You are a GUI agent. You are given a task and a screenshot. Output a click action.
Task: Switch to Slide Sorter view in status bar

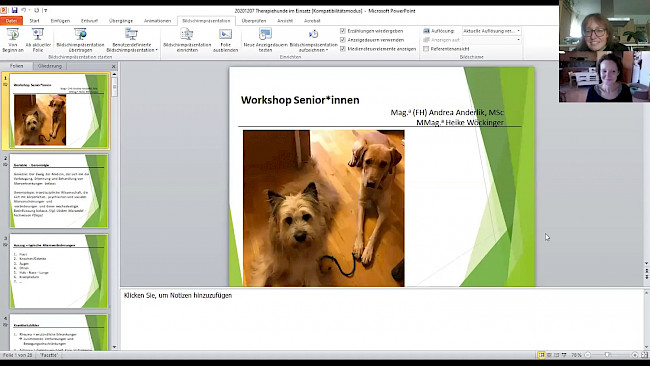coord(549,355)
